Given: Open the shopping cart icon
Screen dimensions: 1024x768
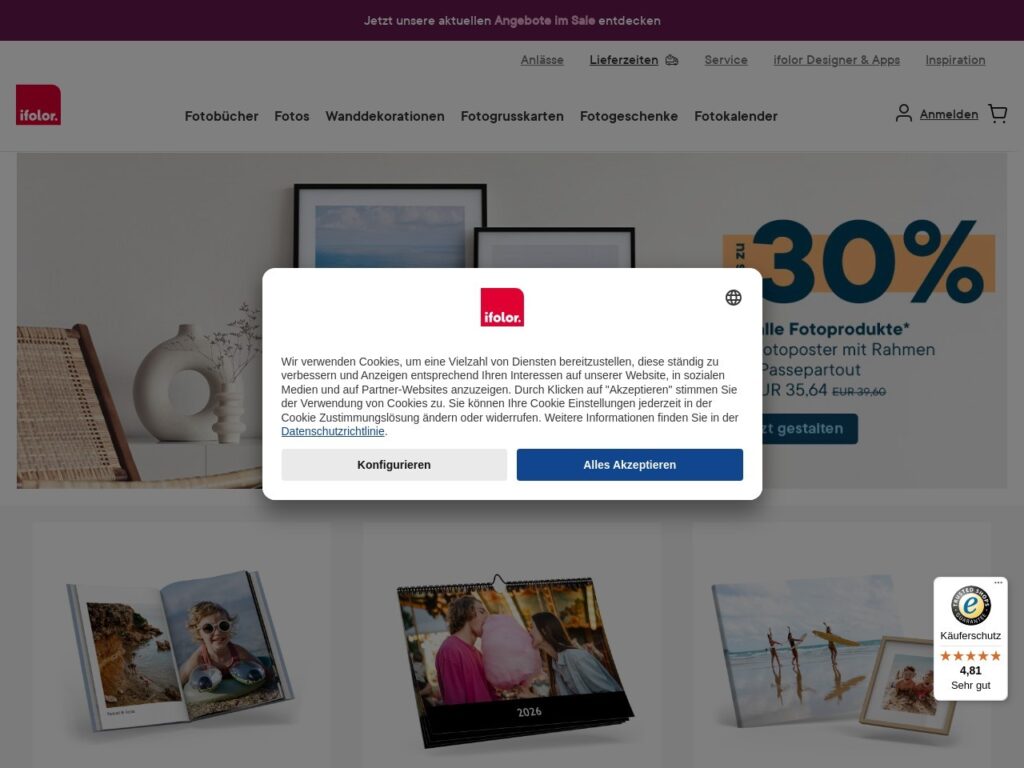Looking at the screenshot, I should (x=997, y=114).
